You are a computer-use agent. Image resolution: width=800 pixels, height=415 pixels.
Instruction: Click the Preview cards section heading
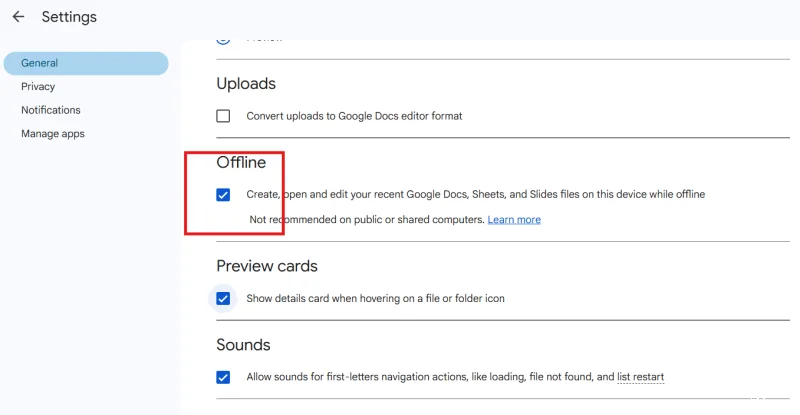(267, 266)
